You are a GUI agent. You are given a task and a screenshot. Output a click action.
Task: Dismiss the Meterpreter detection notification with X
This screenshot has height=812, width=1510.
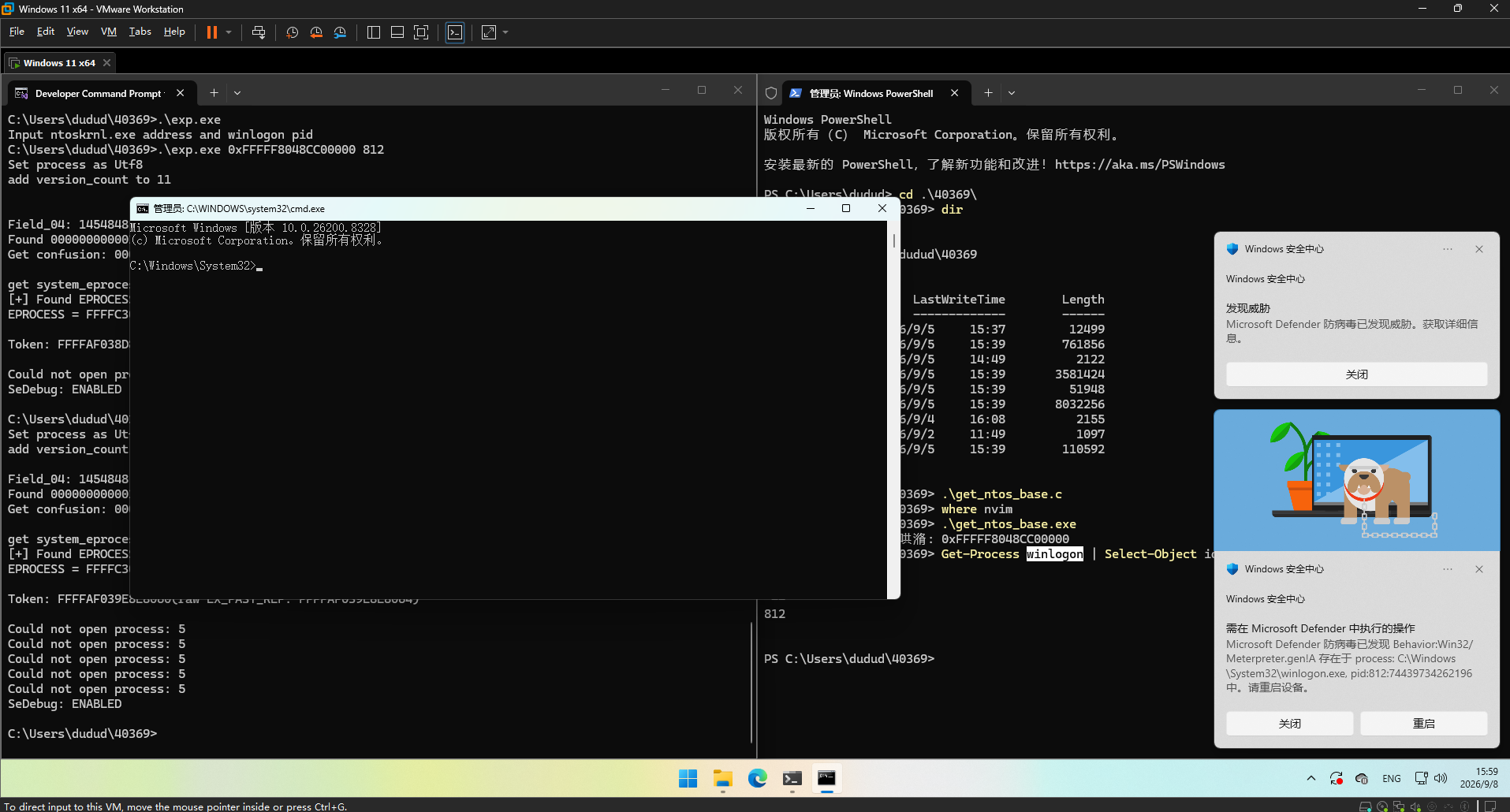click(1479, 569)
